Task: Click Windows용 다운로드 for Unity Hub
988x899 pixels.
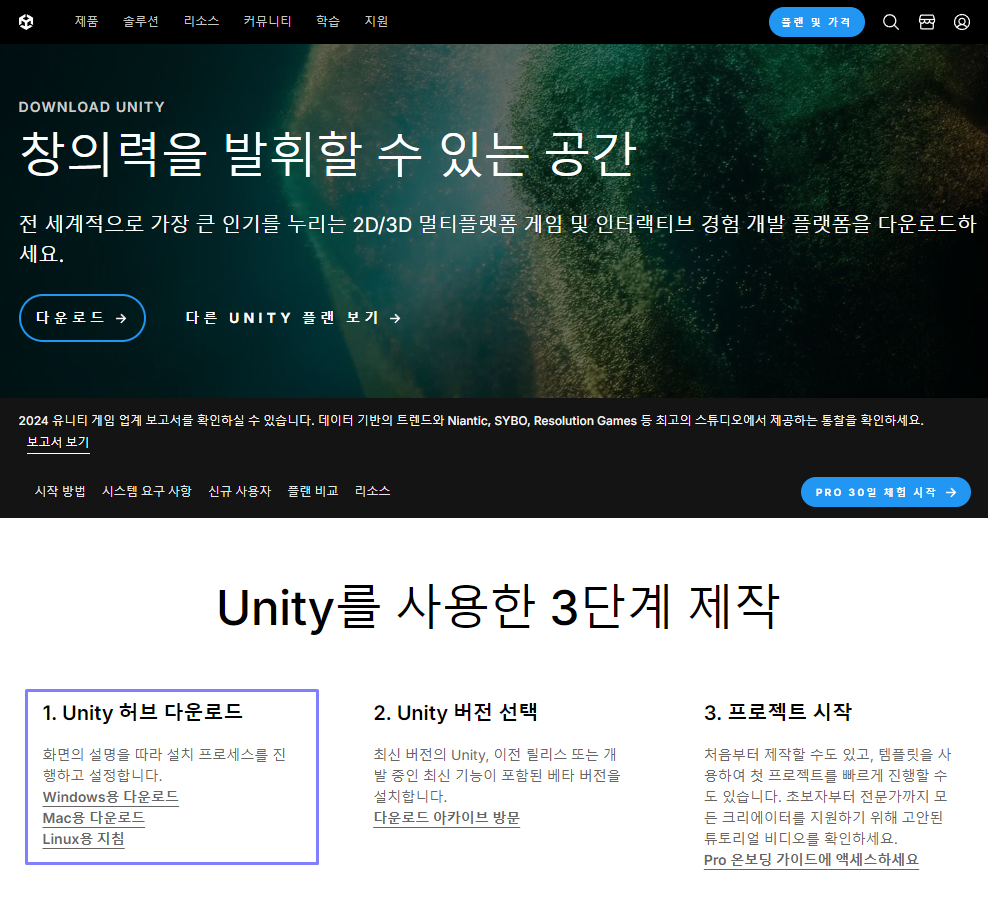Action: [x=110, y=796]
